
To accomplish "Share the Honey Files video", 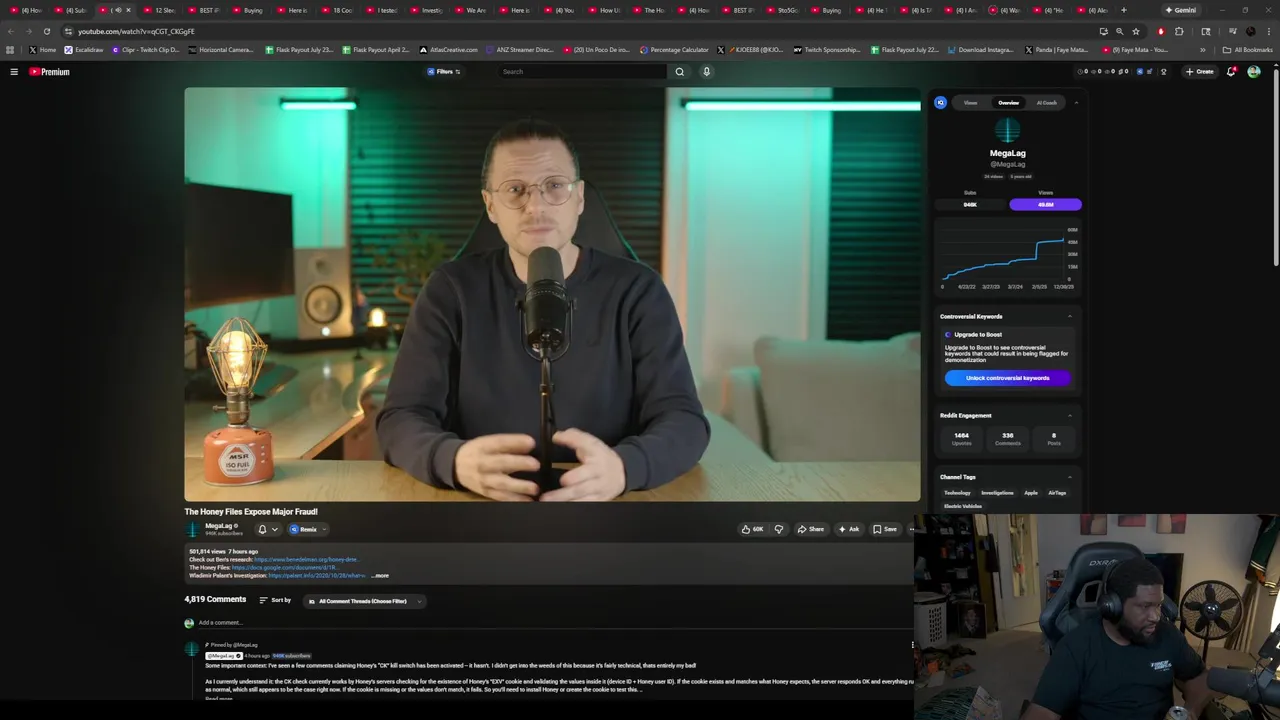I will coord(811,529).
